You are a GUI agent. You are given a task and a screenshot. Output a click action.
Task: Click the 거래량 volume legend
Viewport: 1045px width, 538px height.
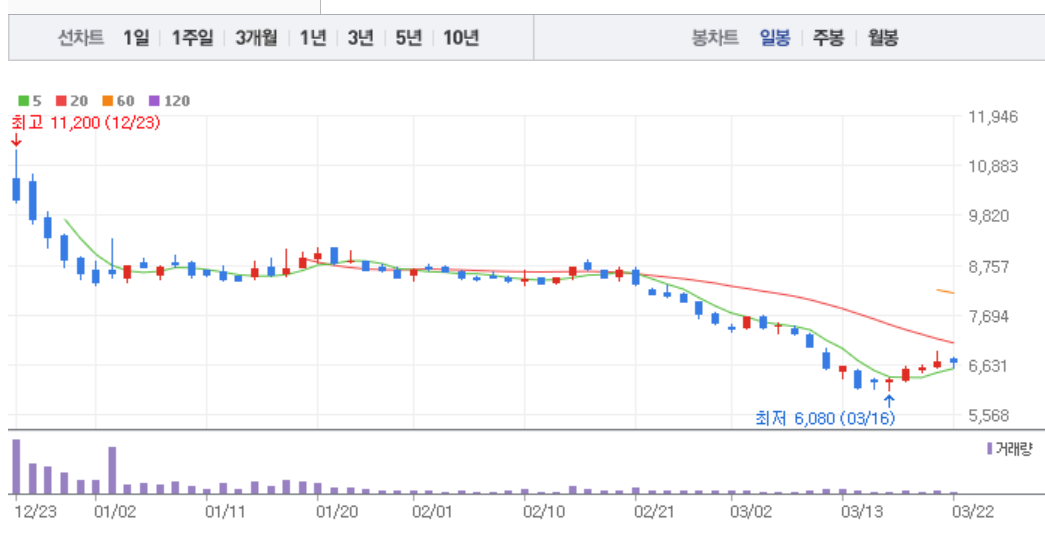(x=1010, y=449)
